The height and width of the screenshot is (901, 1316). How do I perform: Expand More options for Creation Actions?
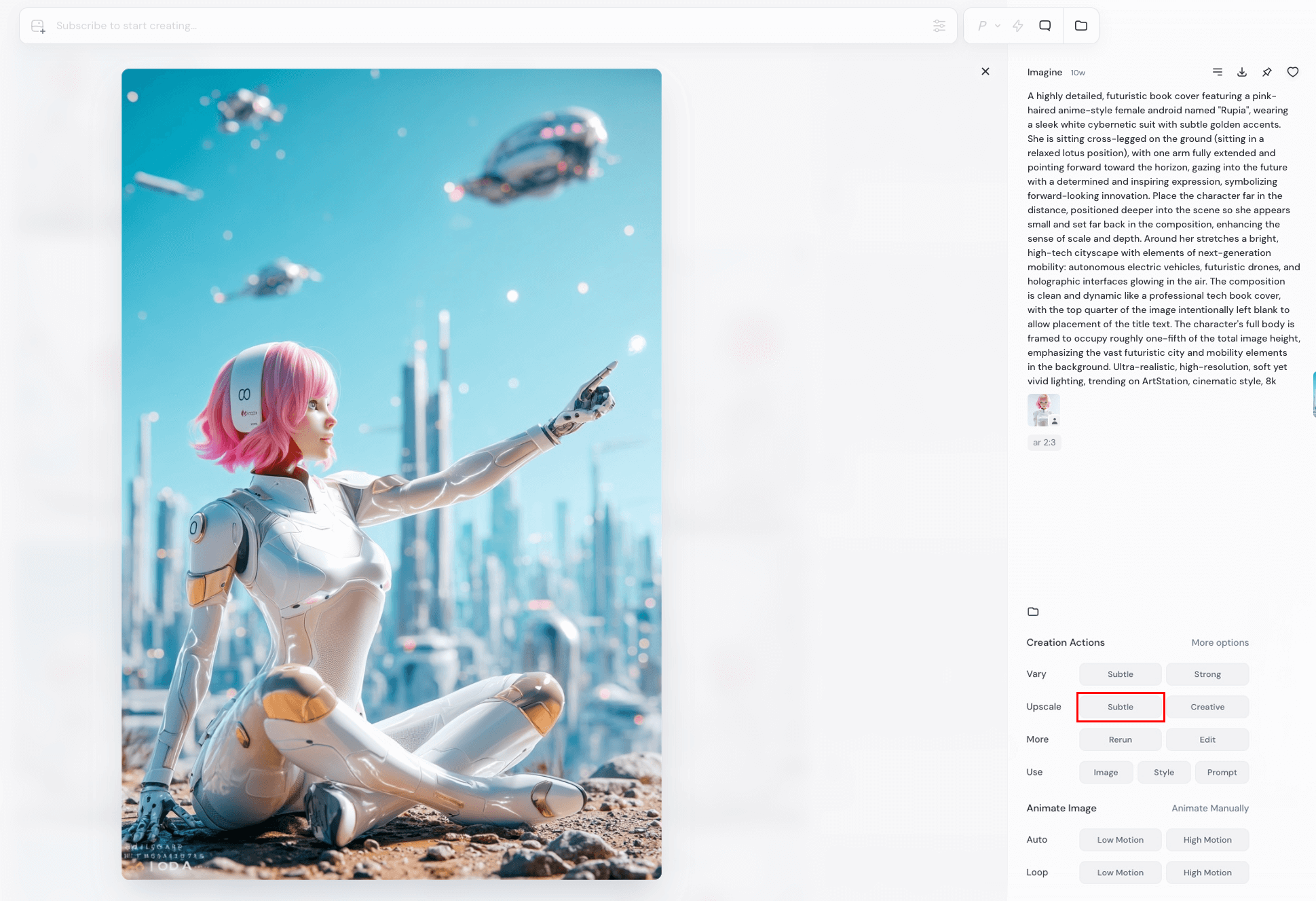(1220, 642)
